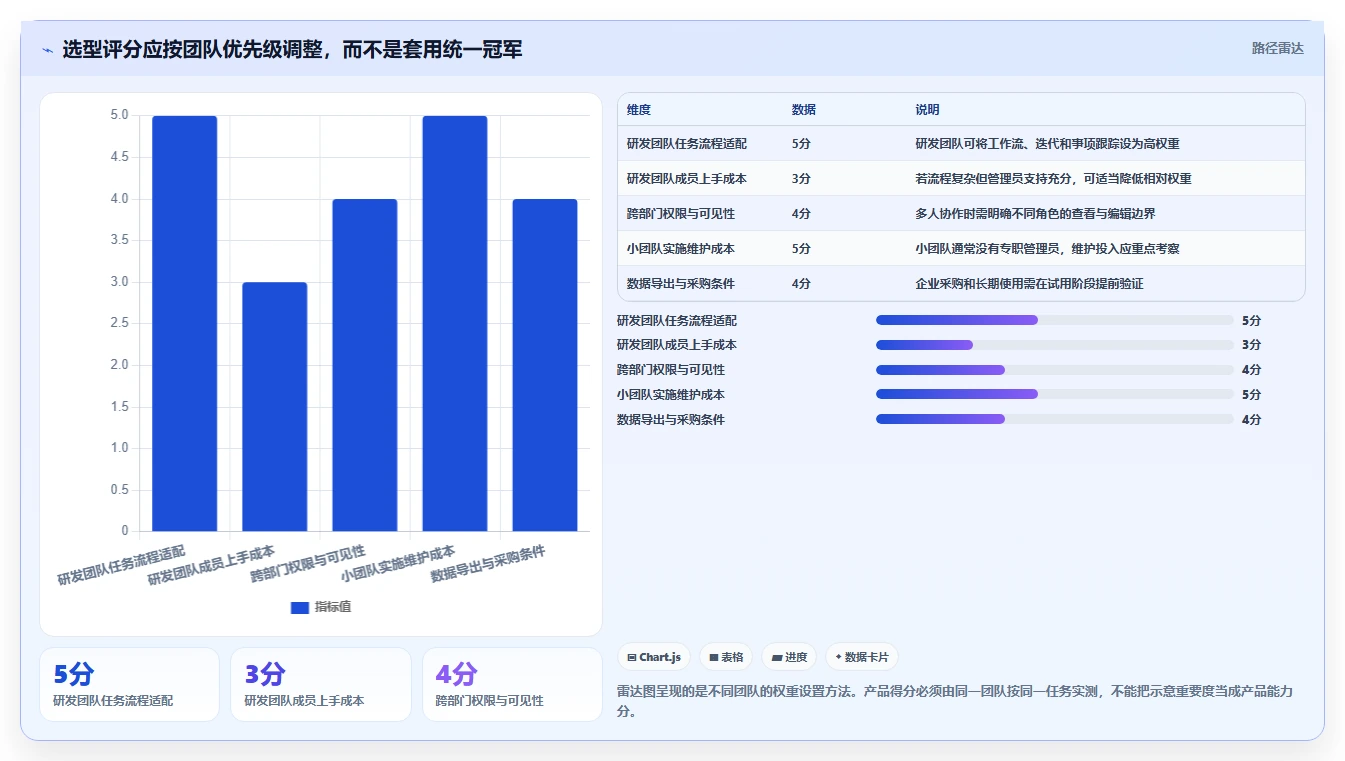Click the x-axis label 数据导出与采购条件

pyautogui.click(x=487, y=565)
